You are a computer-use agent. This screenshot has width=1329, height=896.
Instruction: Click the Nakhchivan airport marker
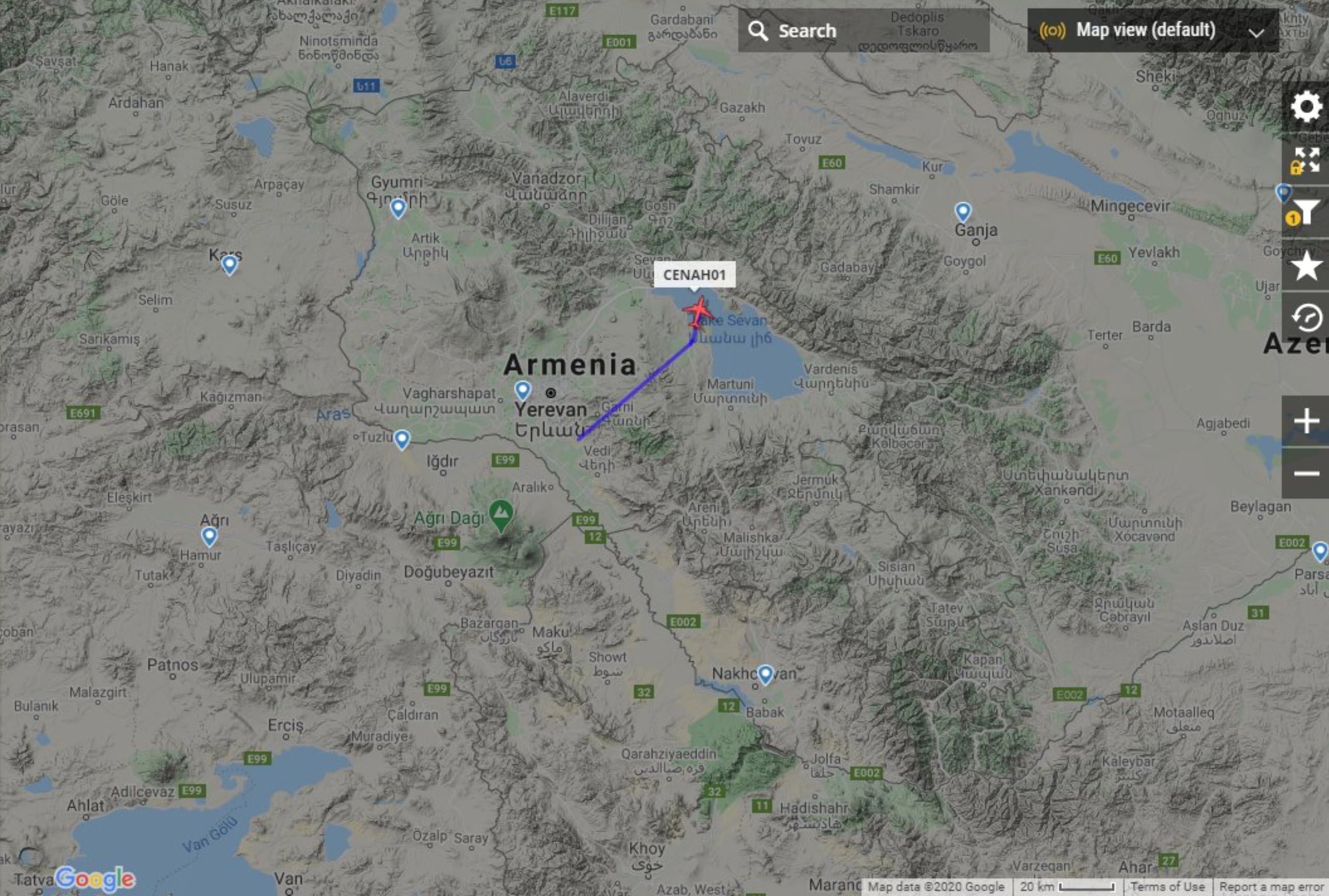tap(765, 674)
